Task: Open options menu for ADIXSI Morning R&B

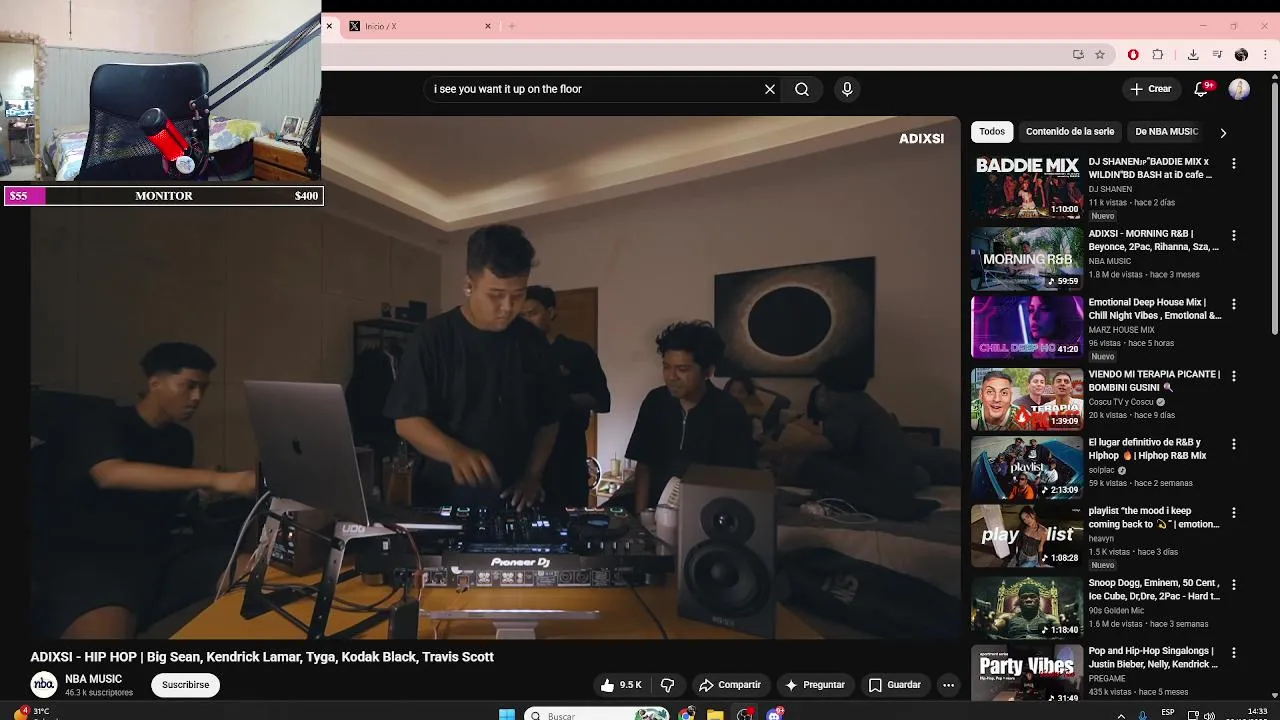Action: point(1234,235)
